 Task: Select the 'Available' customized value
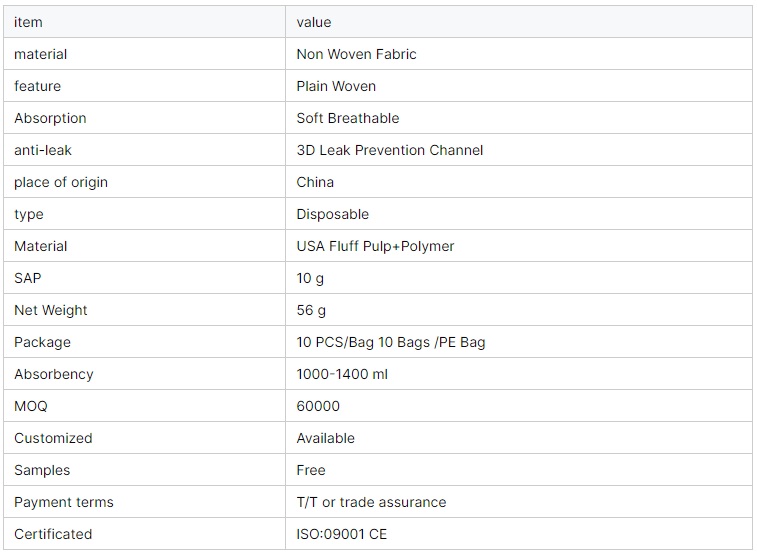pos(325,438)
